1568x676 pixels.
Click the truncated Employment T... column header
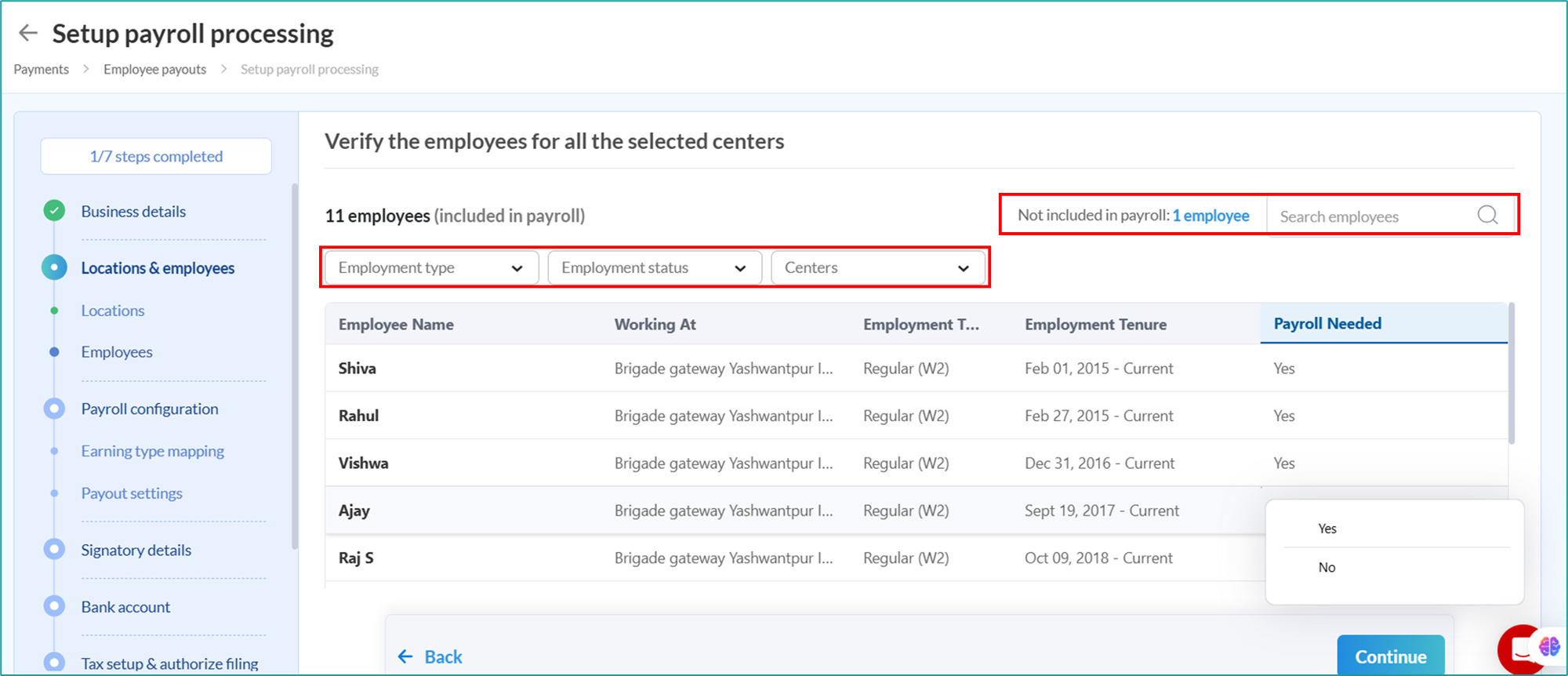(921, 324)
